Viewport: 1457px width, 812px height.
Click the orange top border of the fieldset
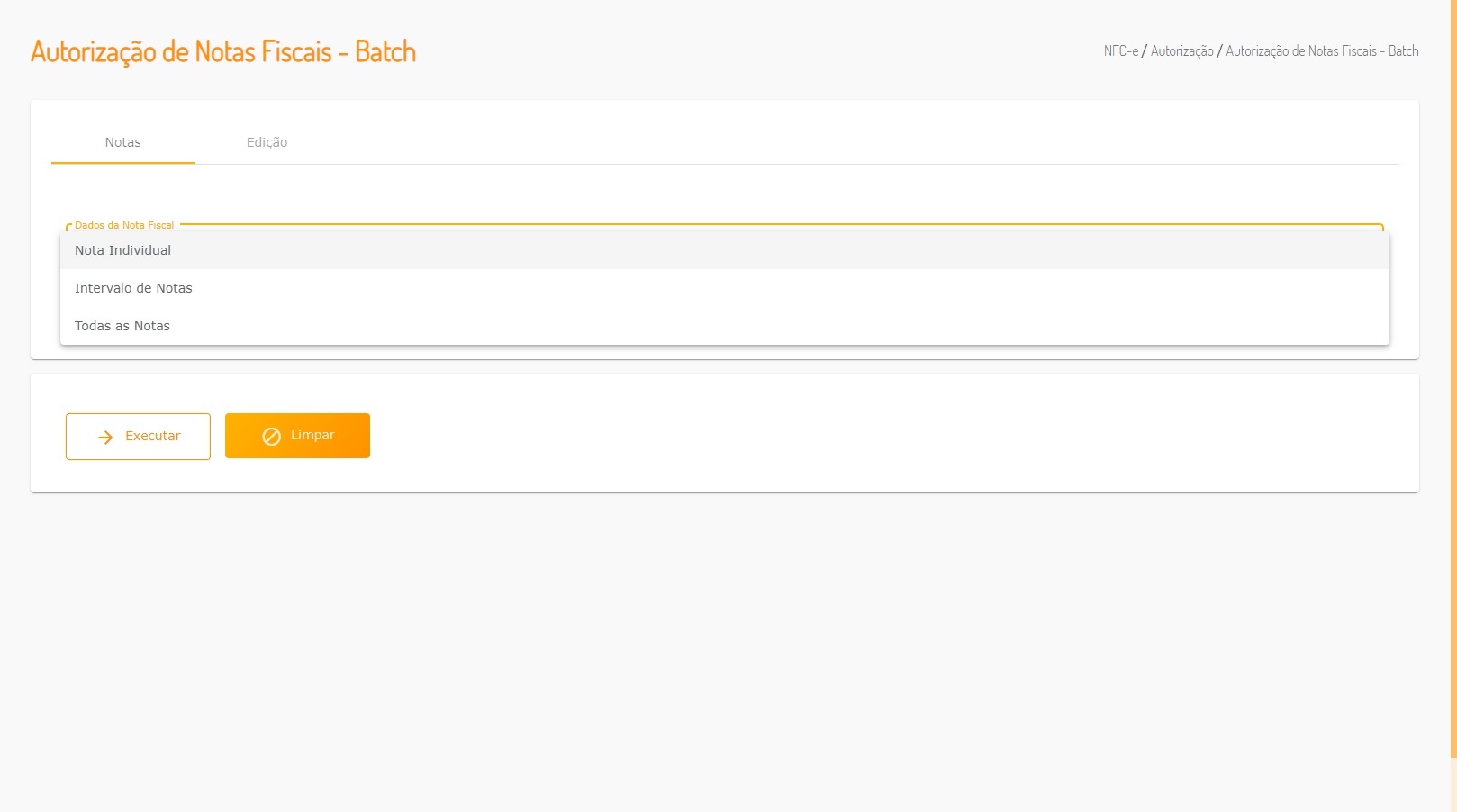click(774, 224)
